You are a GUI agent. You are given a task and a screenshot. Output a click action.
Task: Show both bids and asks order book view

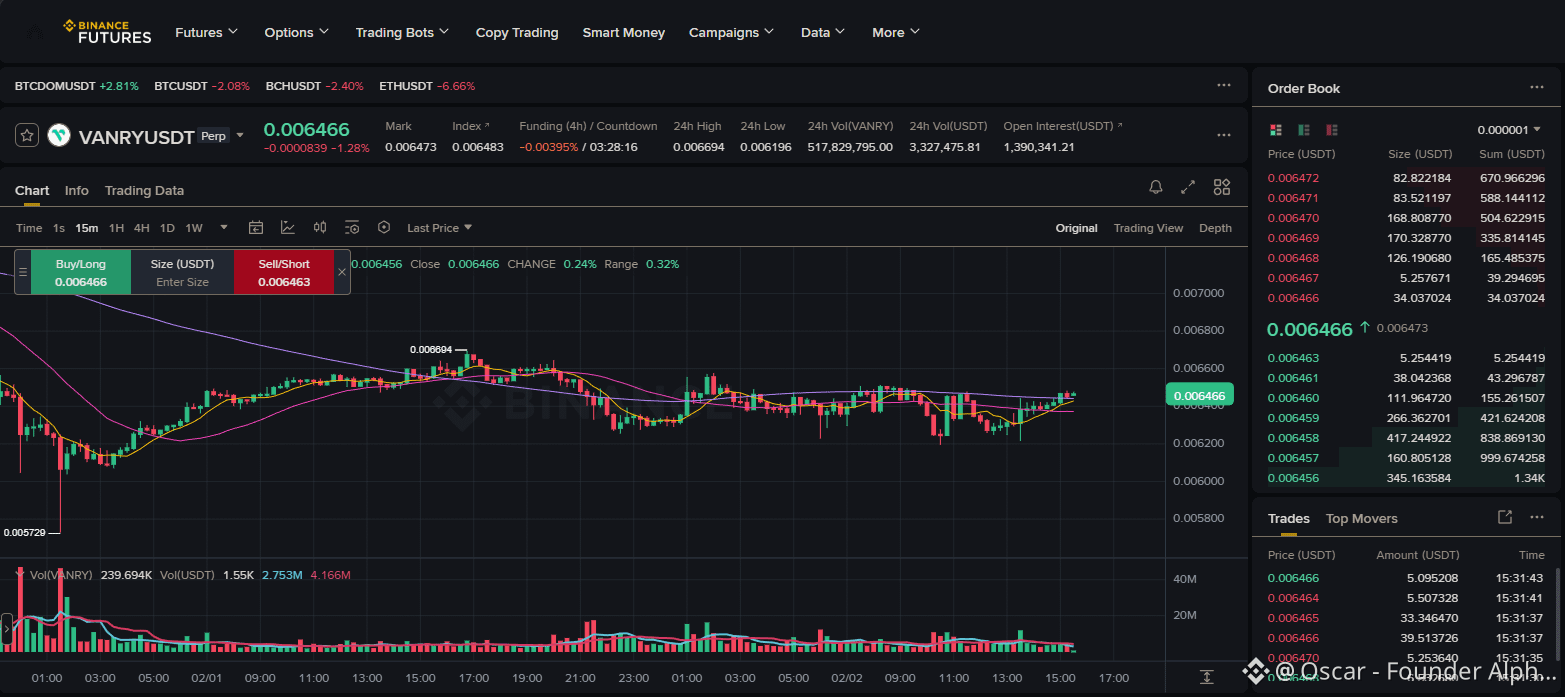[x=1275, y=130]
